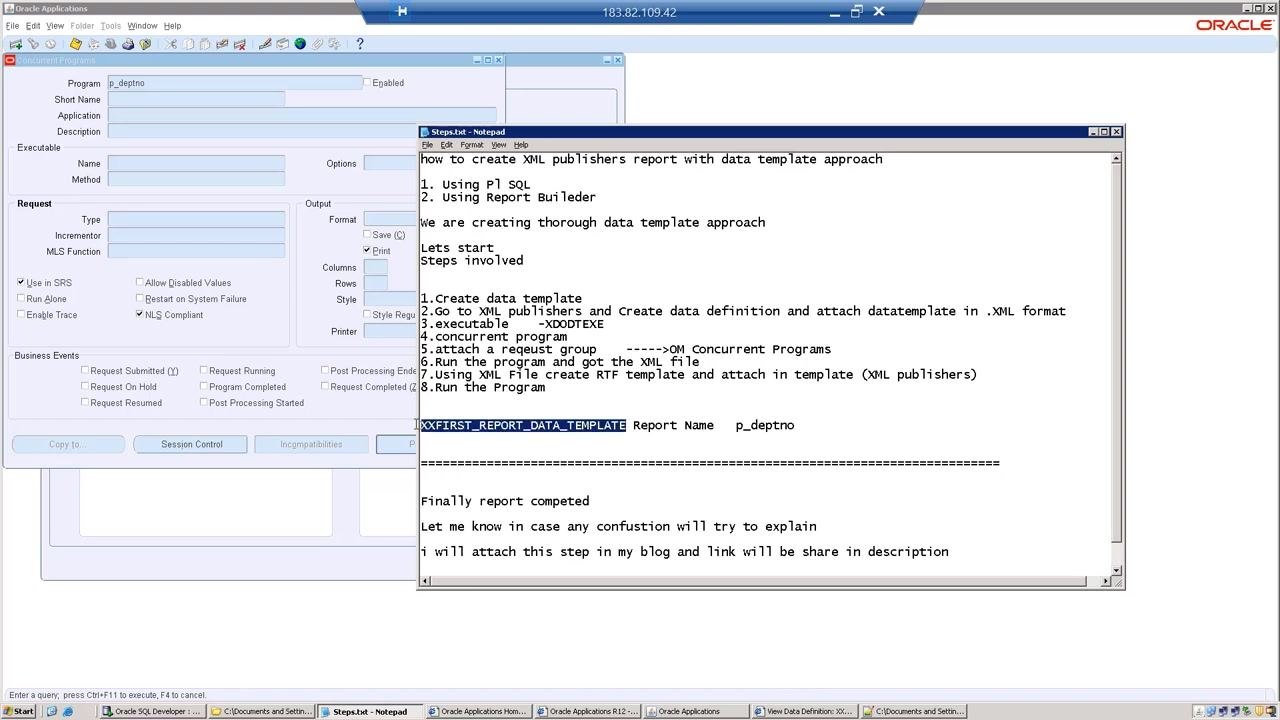Image resolution: width=1280 pixels, height=720 pixels.
Task: Tick the Enabled checkbox beside Program
Action: point(367,83)
